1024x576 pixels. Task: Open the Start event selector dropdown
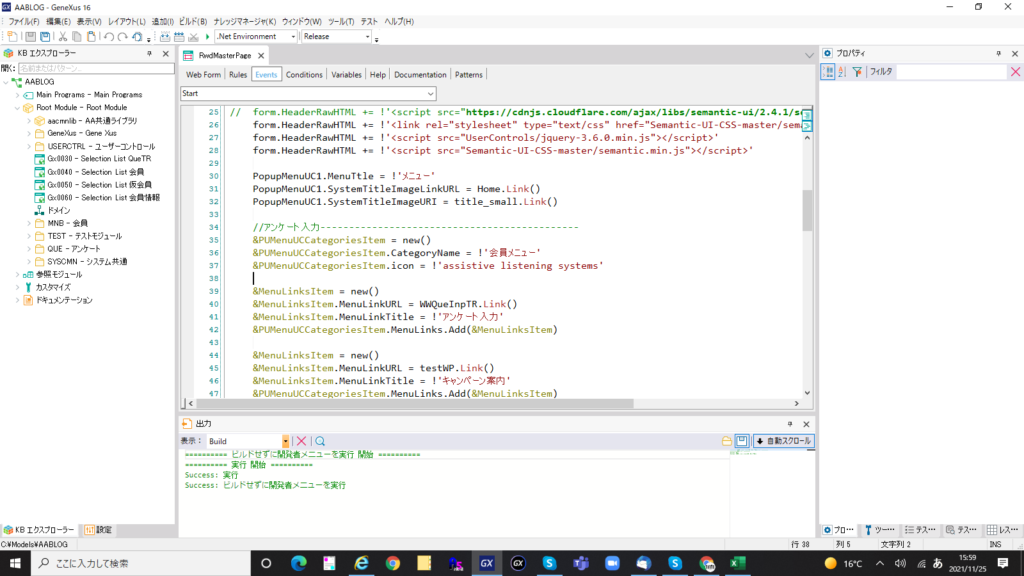(x=430, y=93)
